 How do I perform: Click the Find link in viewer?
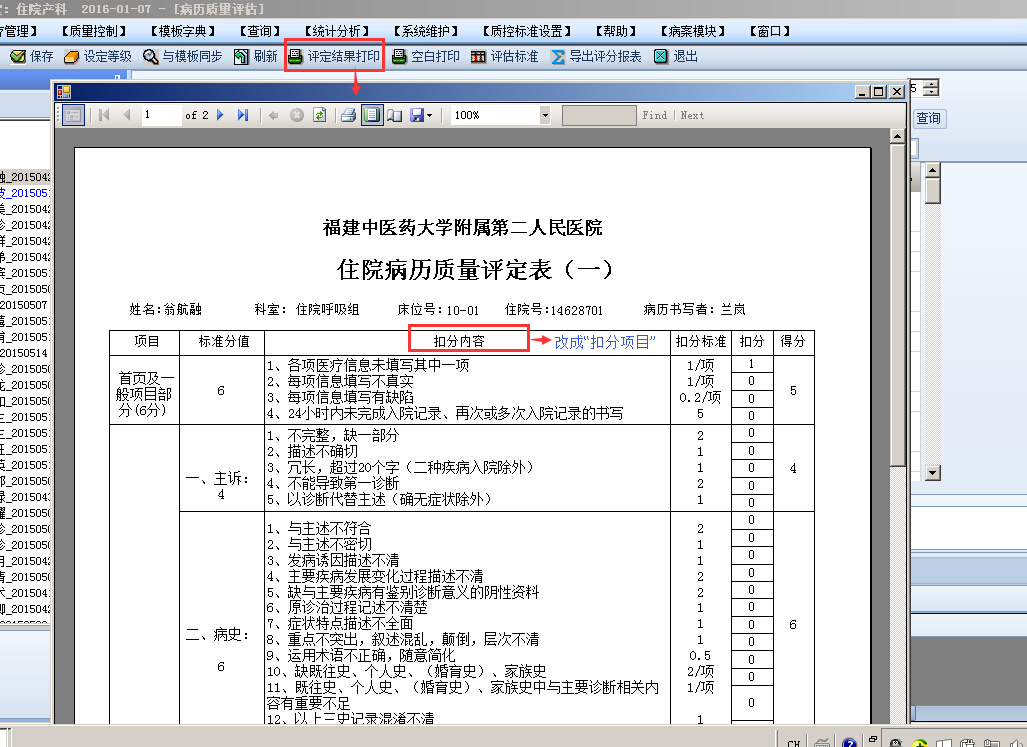coord(654,115)
